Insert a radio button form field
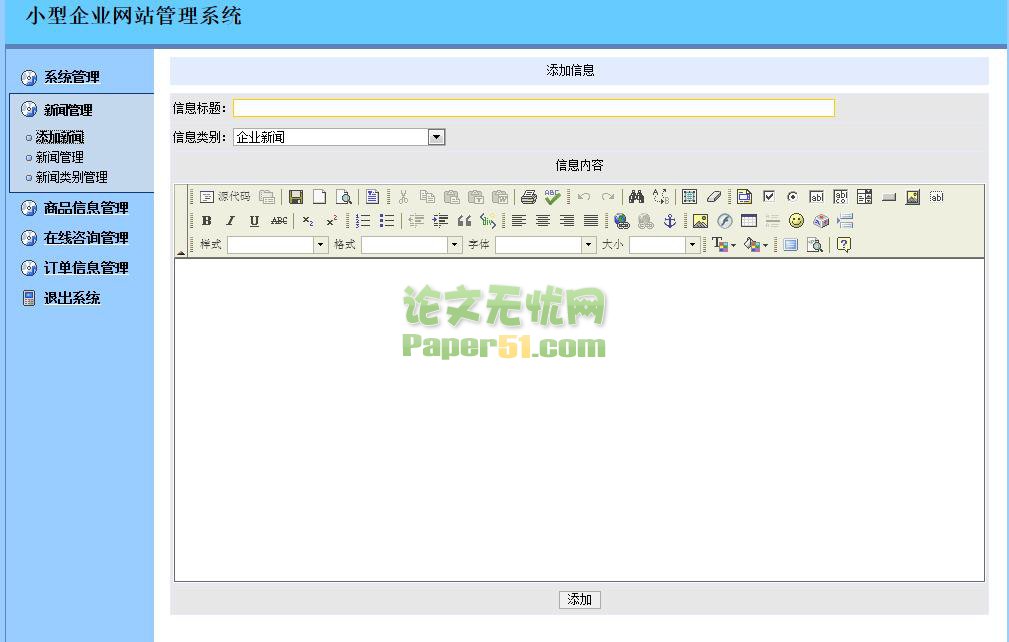Screen dimensions: 1009x642 [792, 197]
